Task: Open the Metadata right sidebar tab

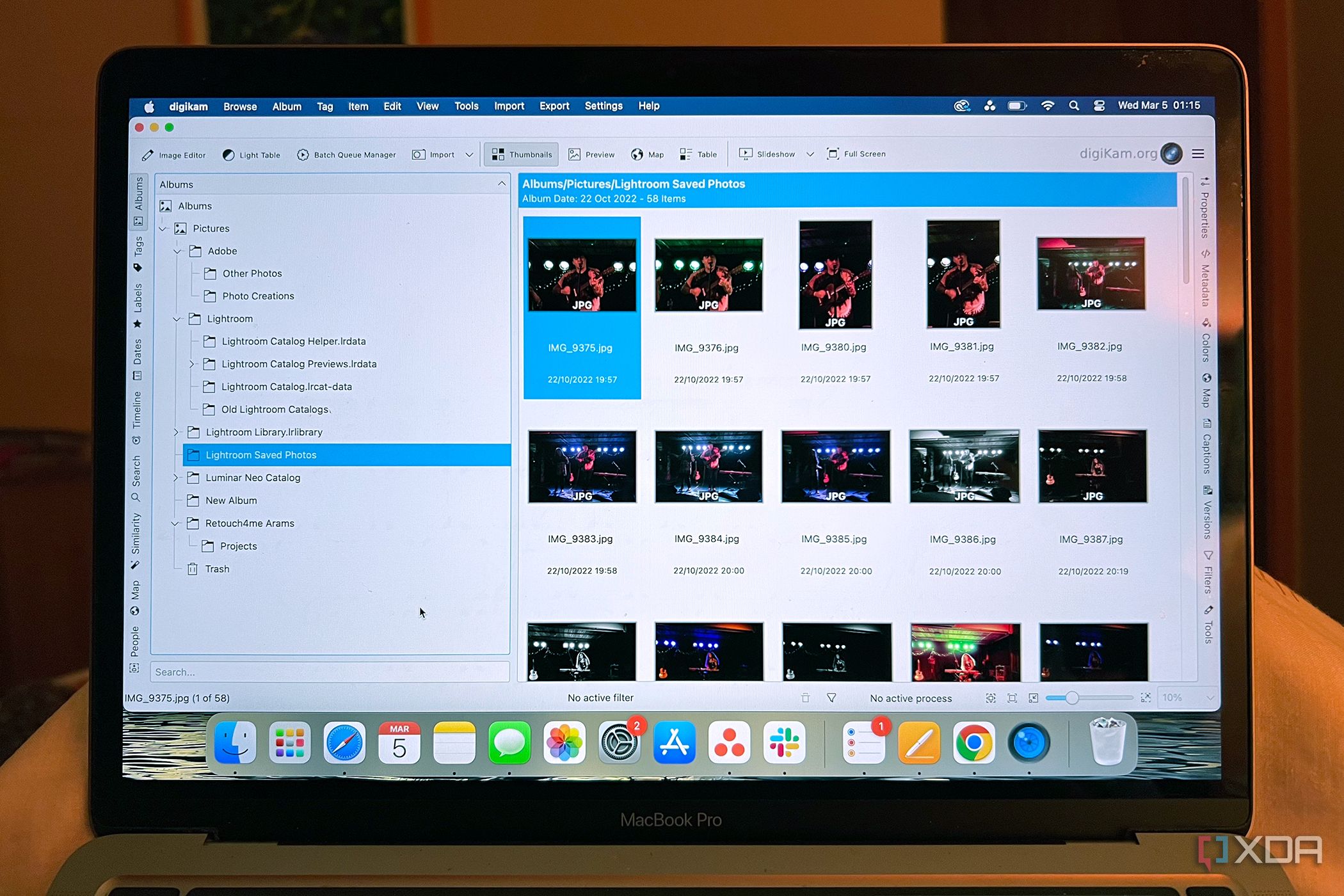Action: click(x=1205, y=278)
